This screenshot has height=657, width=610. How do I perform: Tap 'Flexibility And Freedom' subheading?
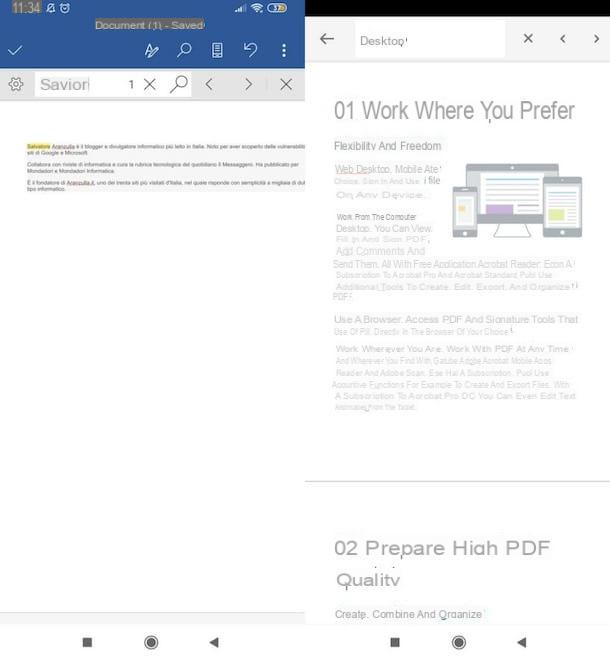tap(388, 146)
